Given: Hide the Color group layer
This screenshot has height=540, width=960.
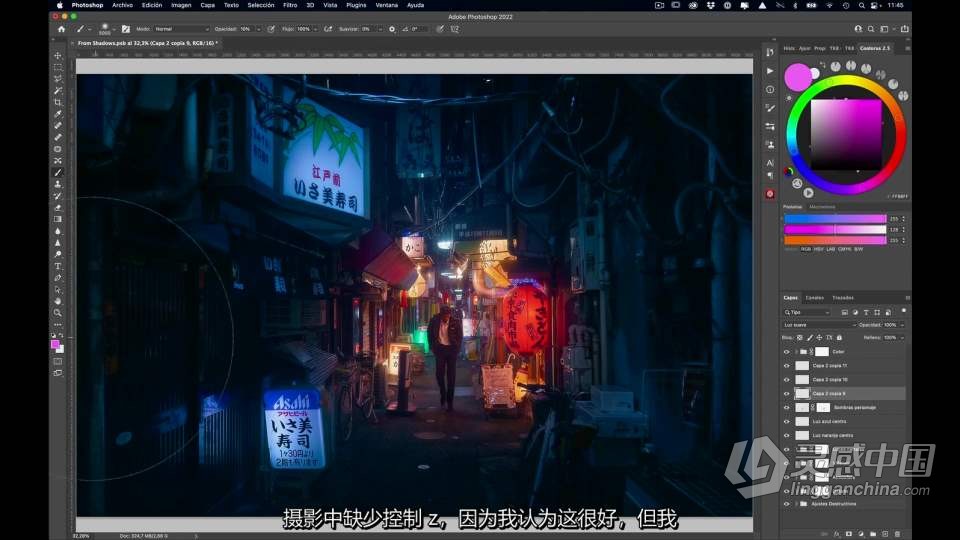Looking at the screenshot, I should click(787, 352).
